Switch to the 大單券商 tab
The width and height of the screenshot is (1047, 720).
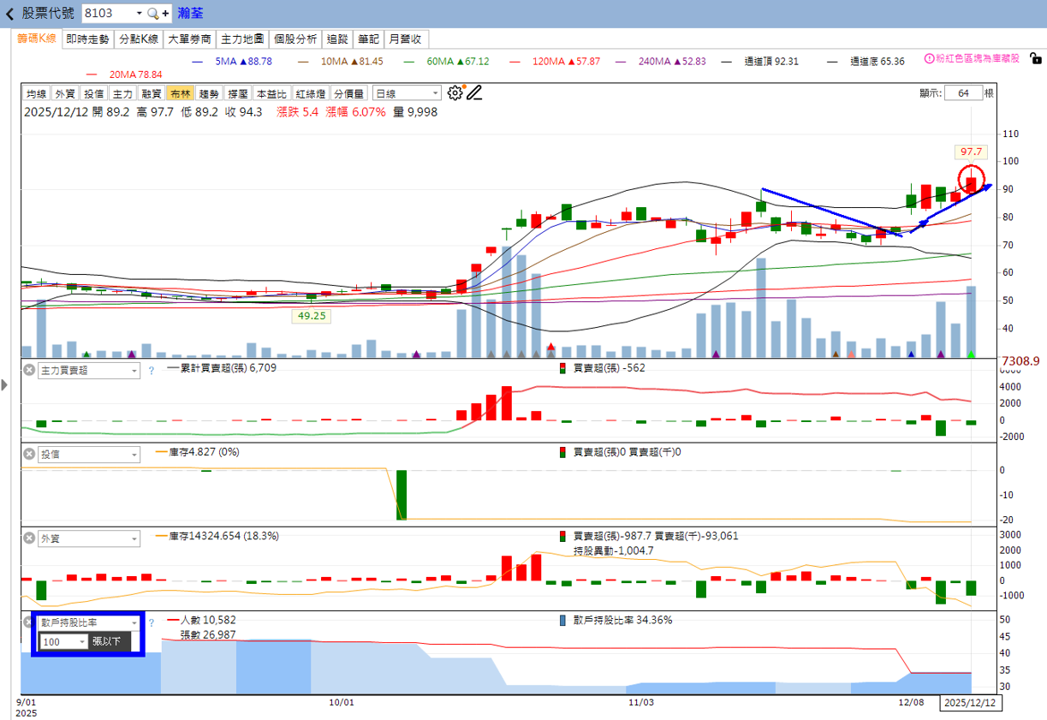(x=189, y=39)
